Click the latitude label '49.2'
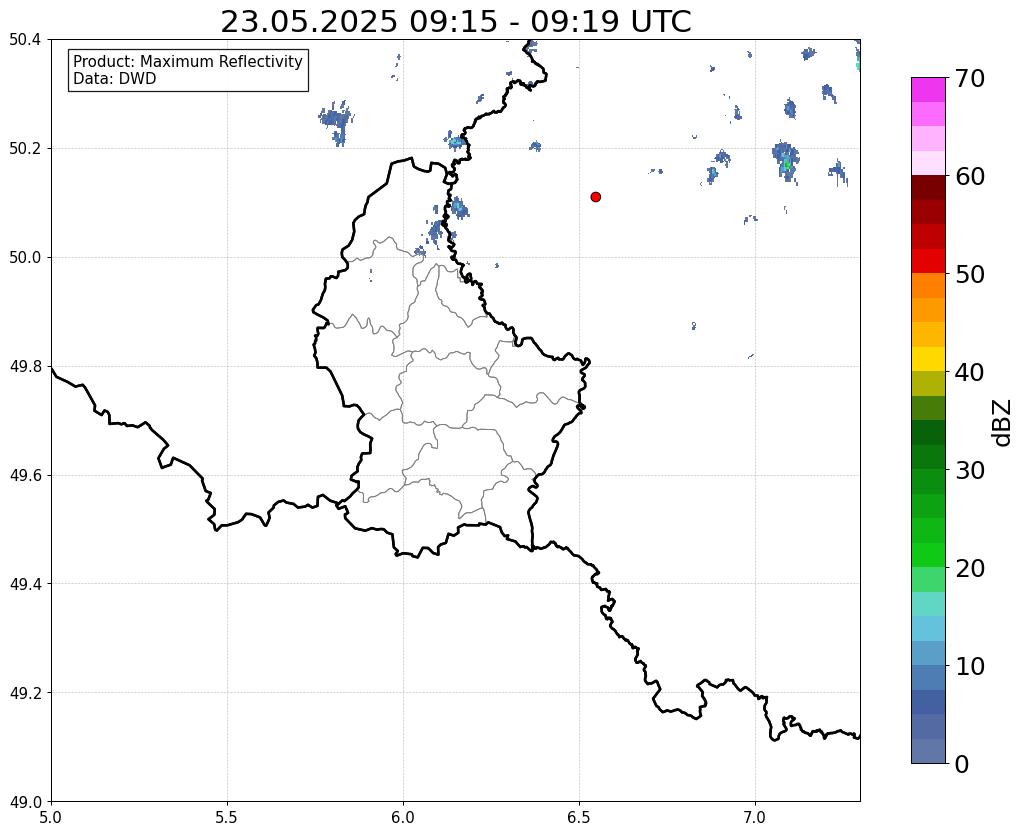Image resolution: width=1023 pixels, height=834 pixels. tap(25, 693)
